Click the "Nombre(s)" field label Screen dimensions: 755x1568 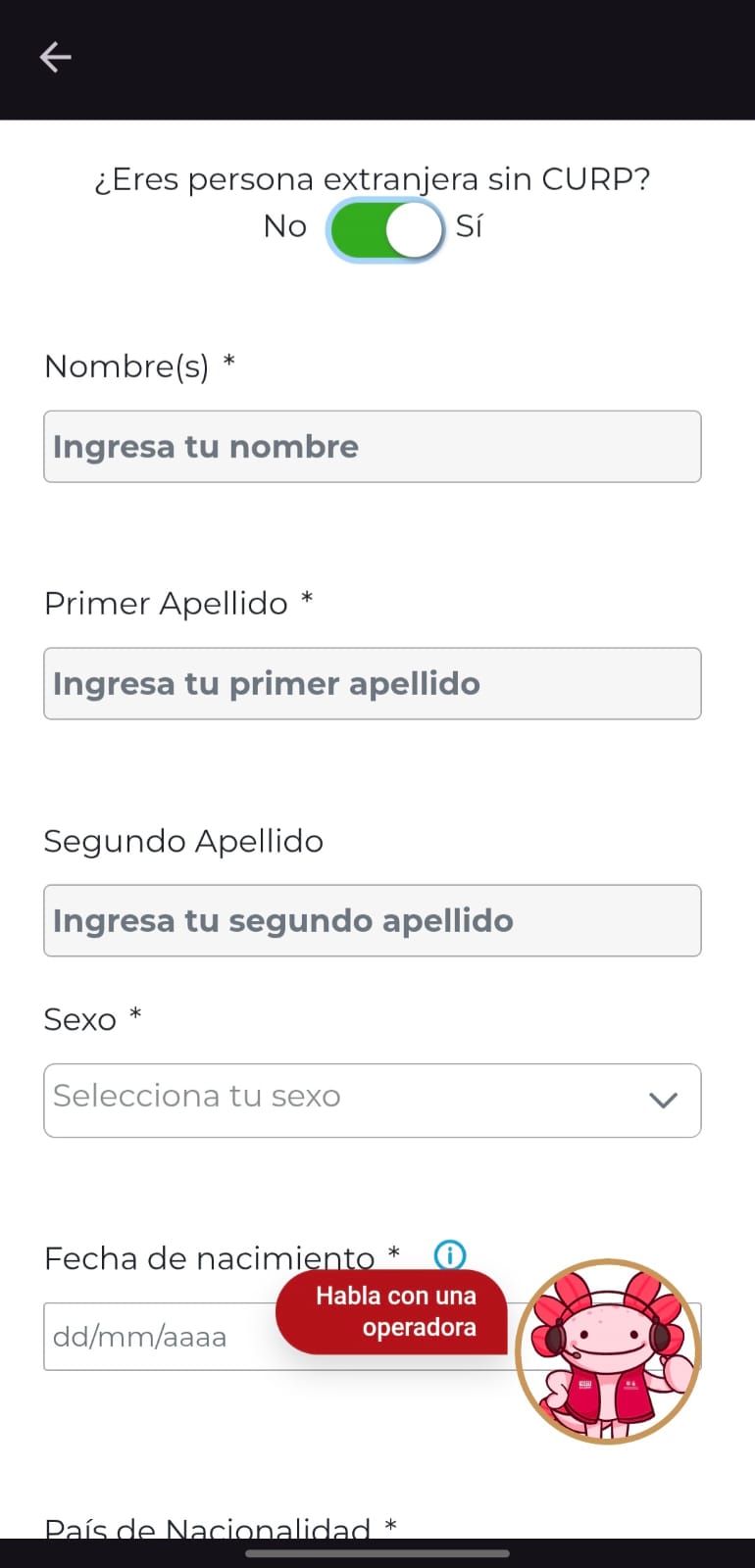click(x=127, y=367)
